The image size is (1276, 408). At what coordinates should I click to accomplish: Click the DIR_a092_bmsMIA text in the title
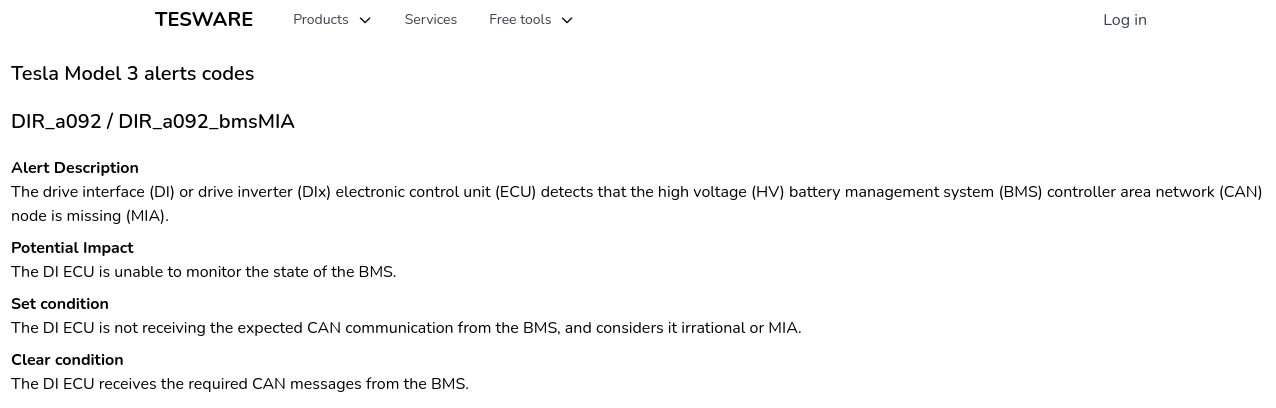pos(206,122)
